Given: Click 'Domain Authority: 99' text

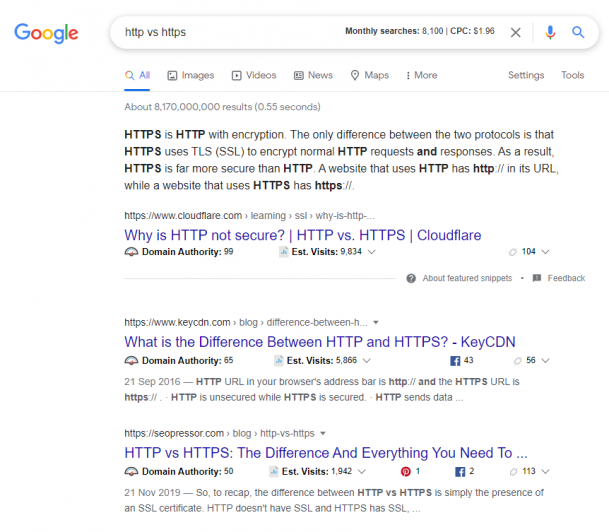Looking at the screenshot, I should pyautogui.click(x=188, y=252).
